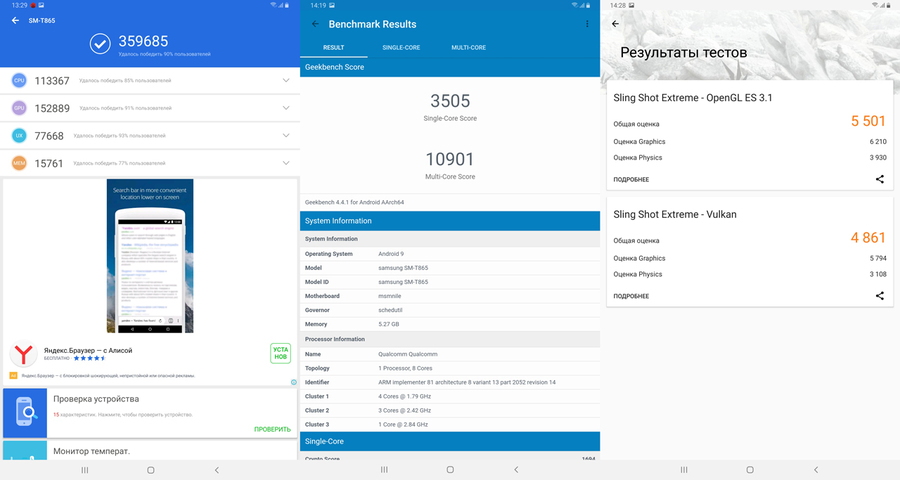Go back from the SM-T865 AnTuTu screen
The image size is (900, 480).
point(15,21)
